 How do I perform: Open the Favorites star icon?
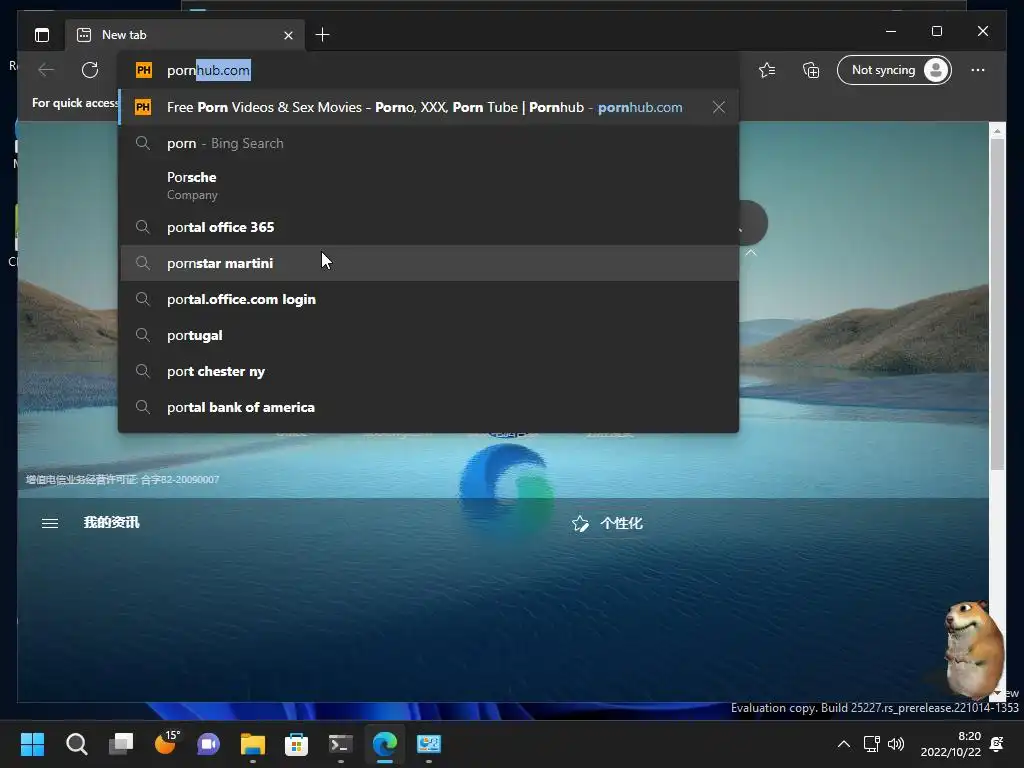coord(767,70)
